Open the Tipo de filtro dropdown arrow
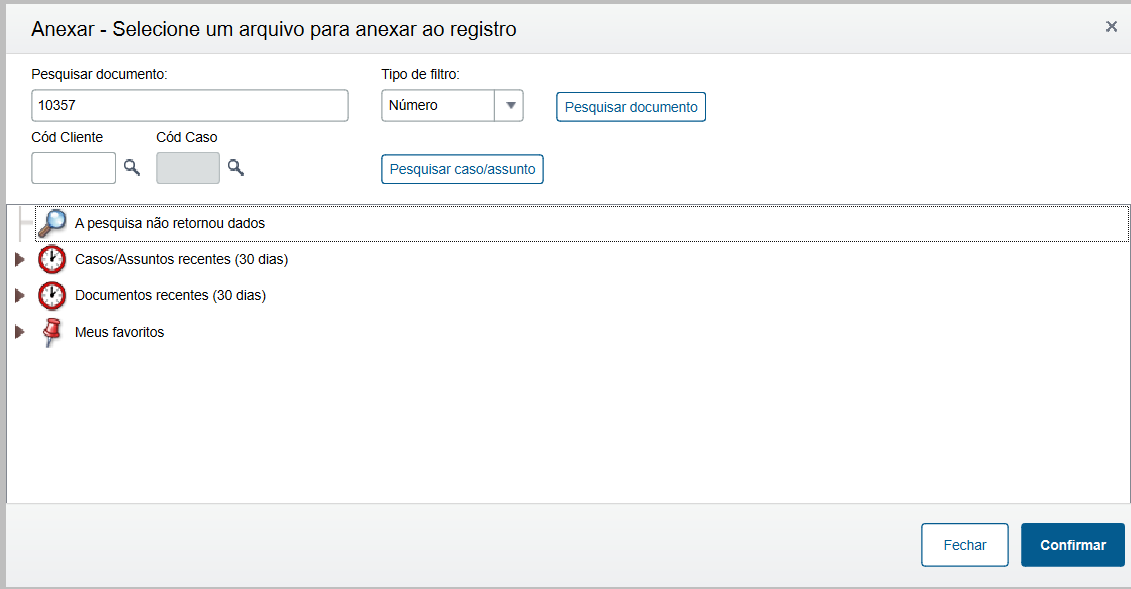Image resolution: width=1131 pixels, height=589 pixels. point(510,106)
